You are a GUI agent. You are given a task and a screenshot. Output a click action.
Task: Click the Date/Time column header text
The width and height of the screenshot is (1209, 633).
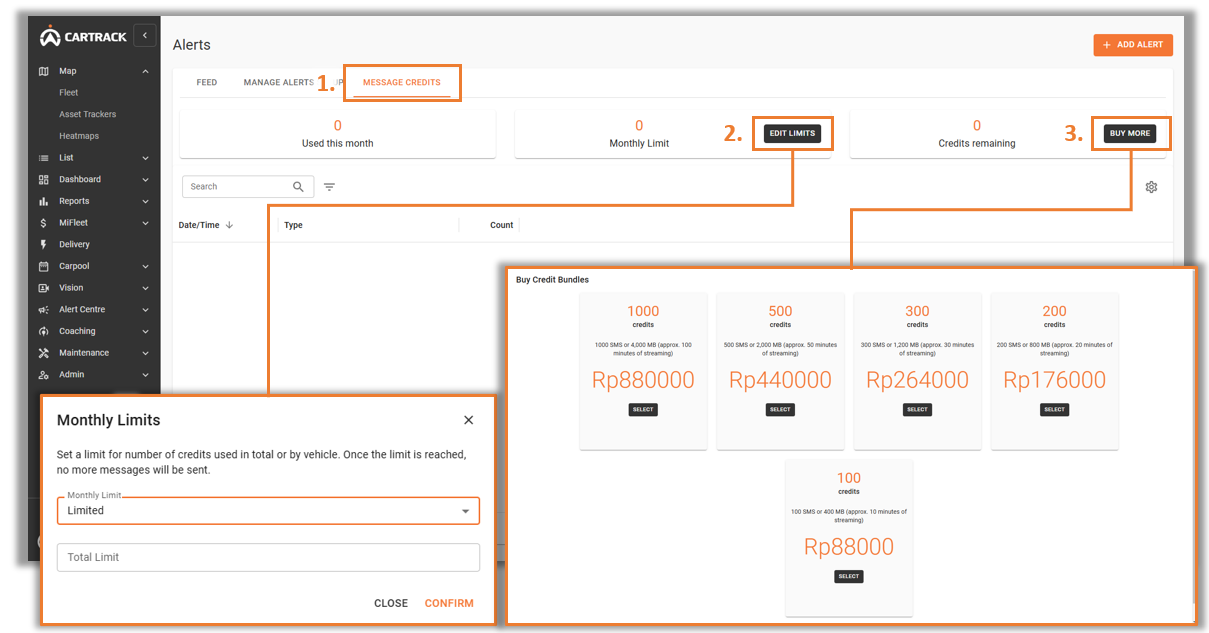coord(199,225)
